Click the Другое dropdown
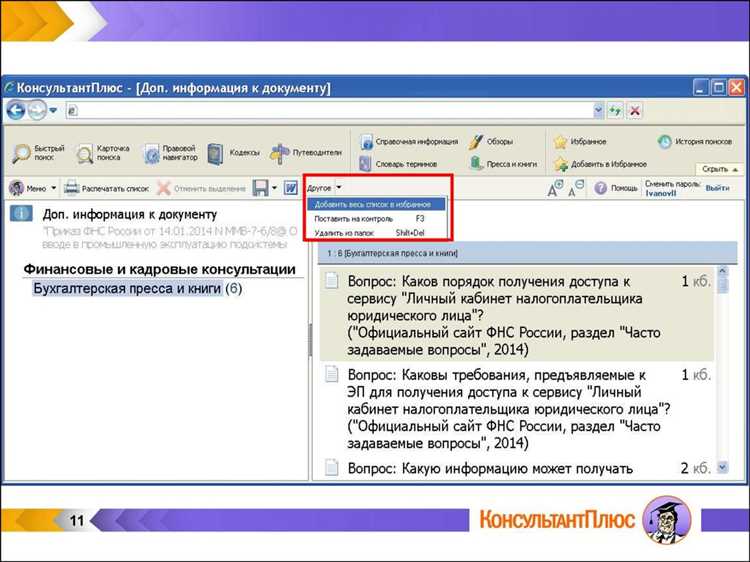This screenshot has width=750, height=562. (324, 188)
